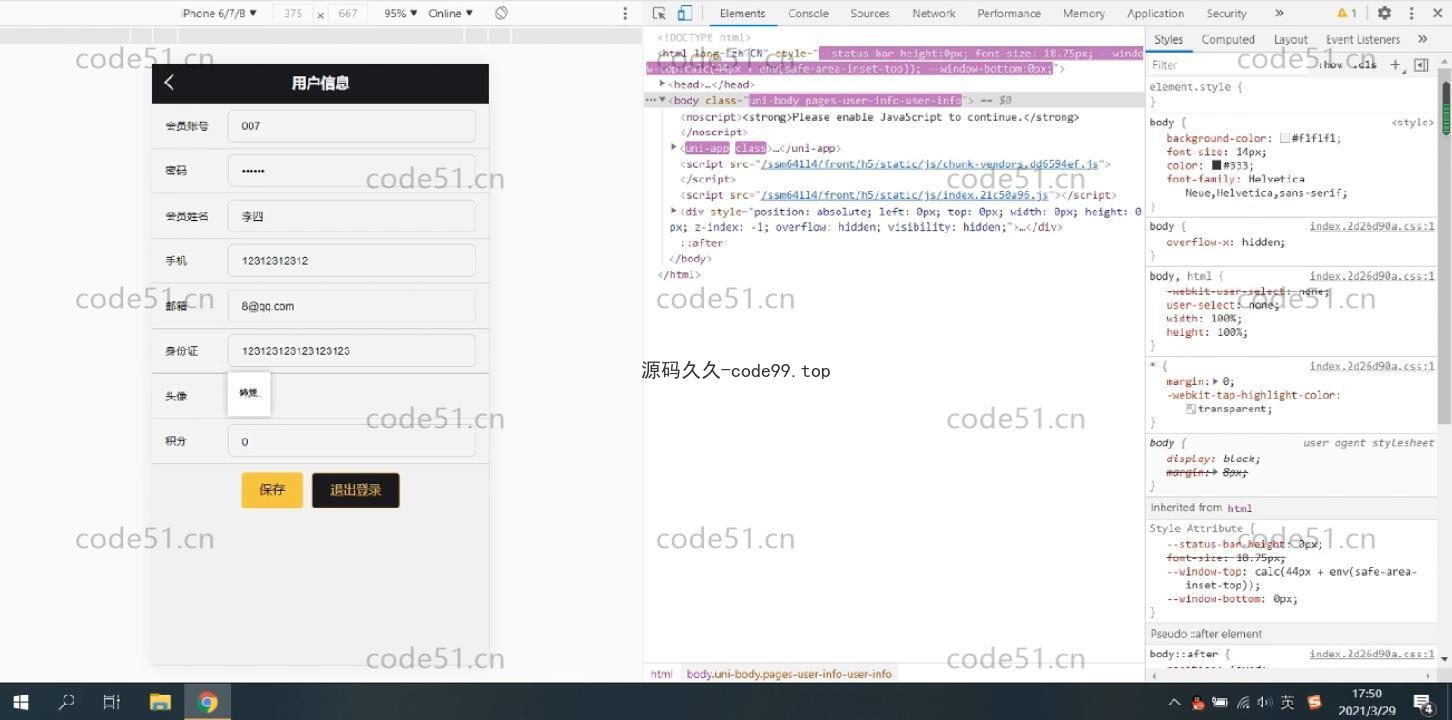
Task: Click the viewport width 375 field
Action: tap(293, 13)
